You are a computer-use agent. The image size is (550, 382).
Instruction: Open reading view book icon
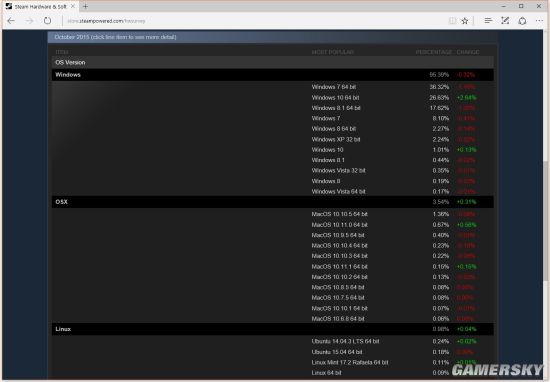coord(452,21)
